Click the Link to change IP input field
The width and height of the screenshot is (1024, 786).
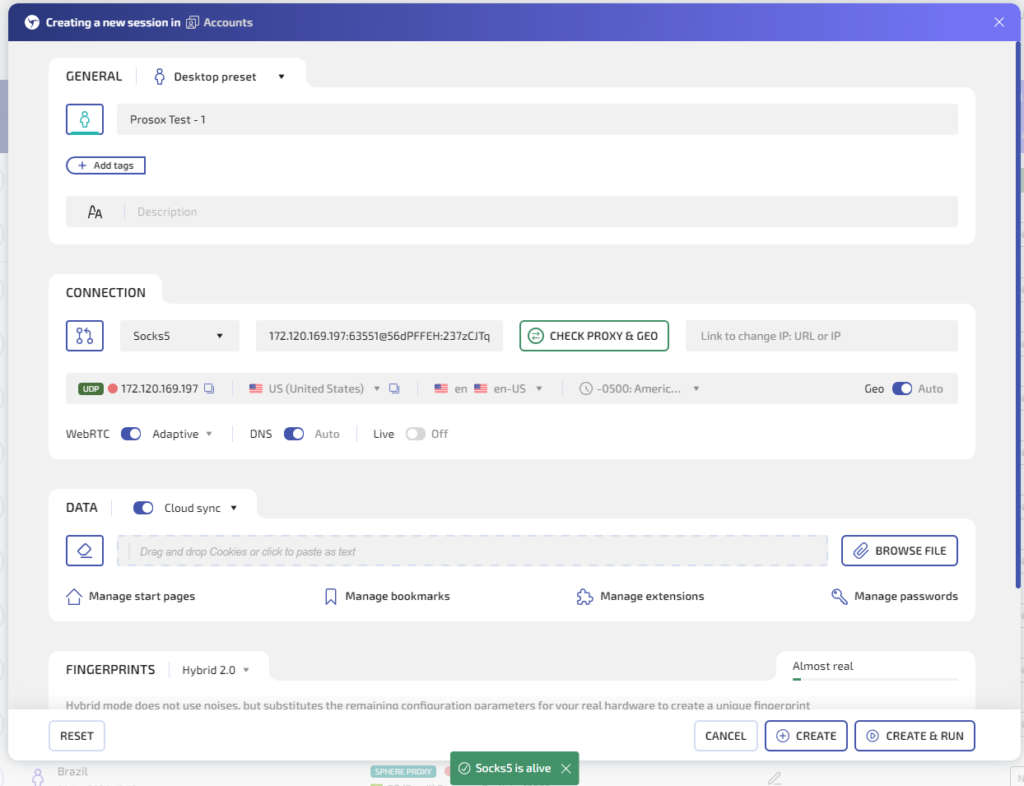[820, 335]
